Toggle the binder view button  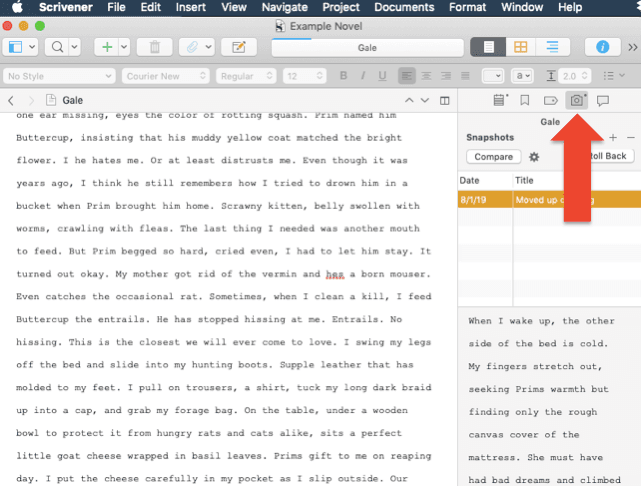[x=15, y=47]
